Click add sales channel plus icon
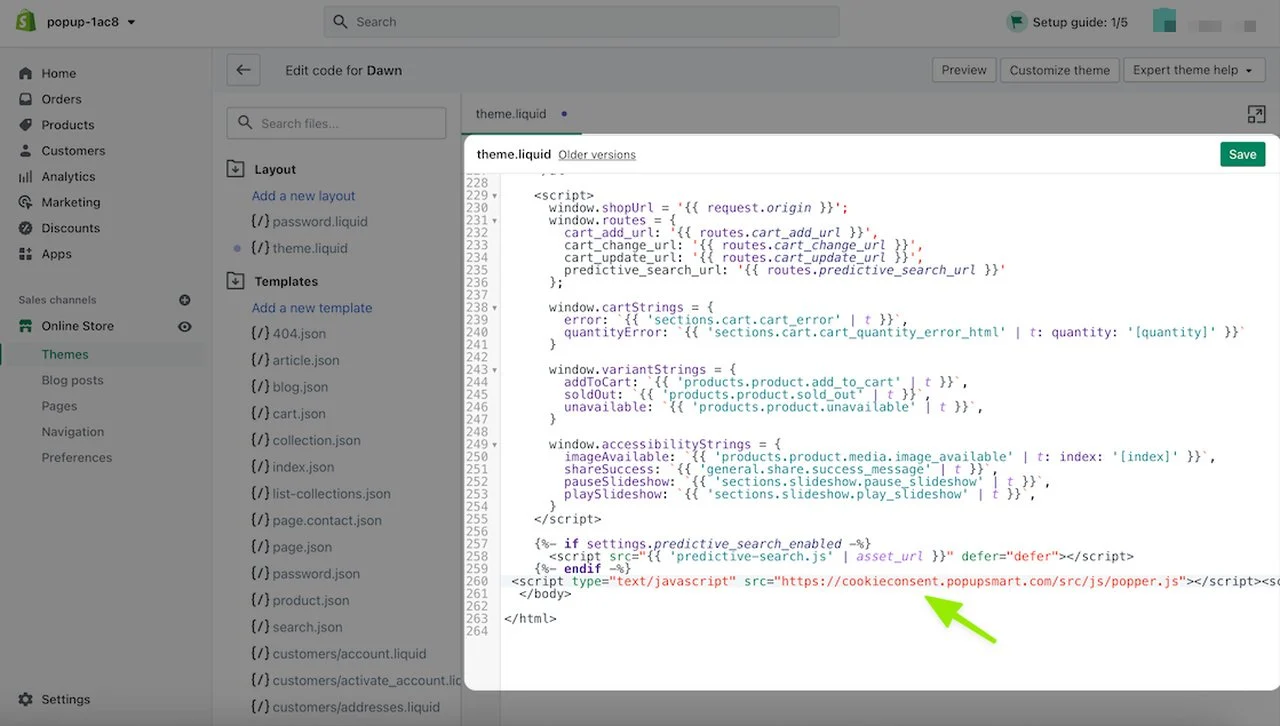Viewport: 1280px width, 726px height. pos(184,300)
